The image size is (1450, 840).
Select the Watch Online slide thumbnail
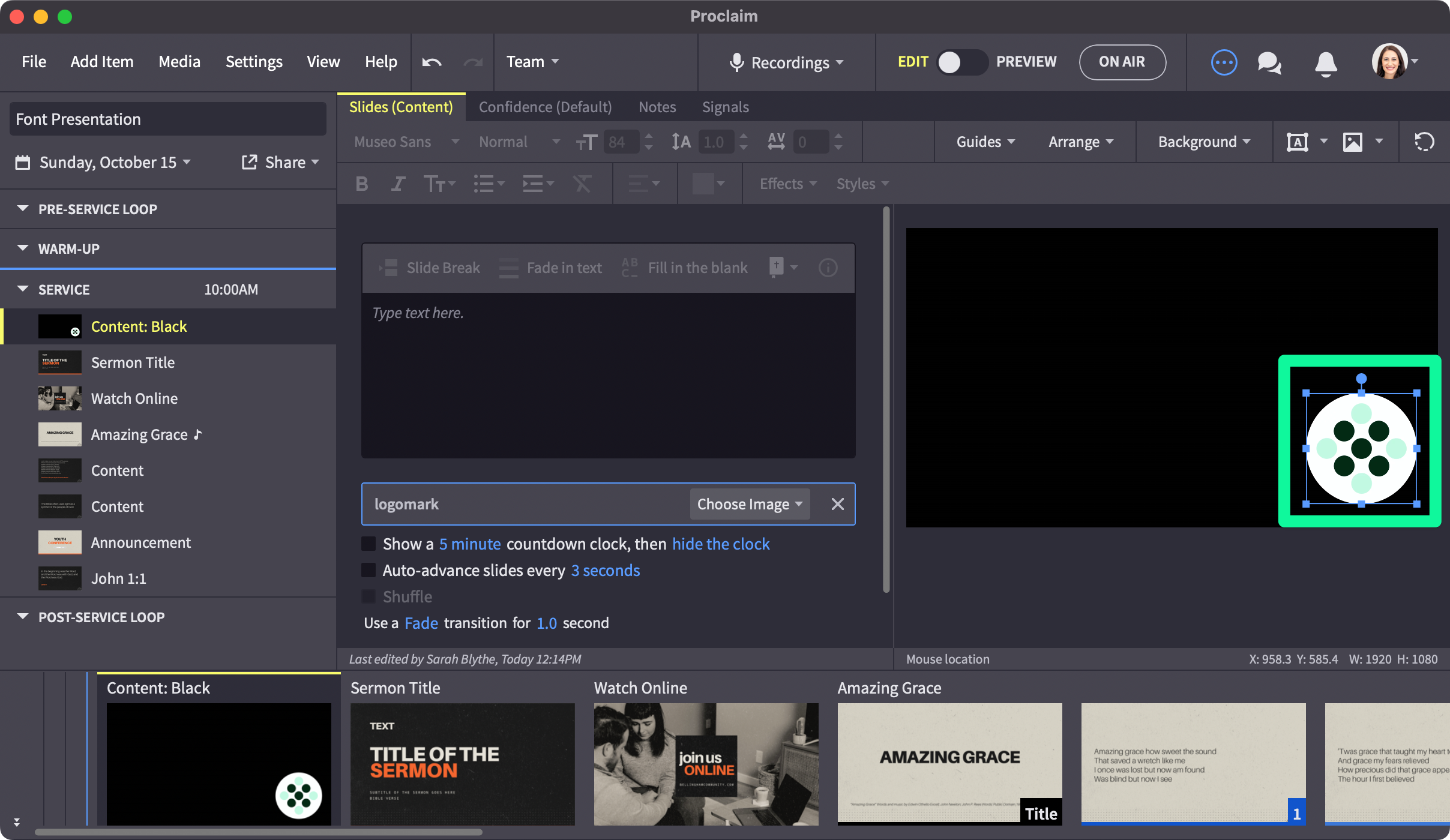click(x=706, y=764)
